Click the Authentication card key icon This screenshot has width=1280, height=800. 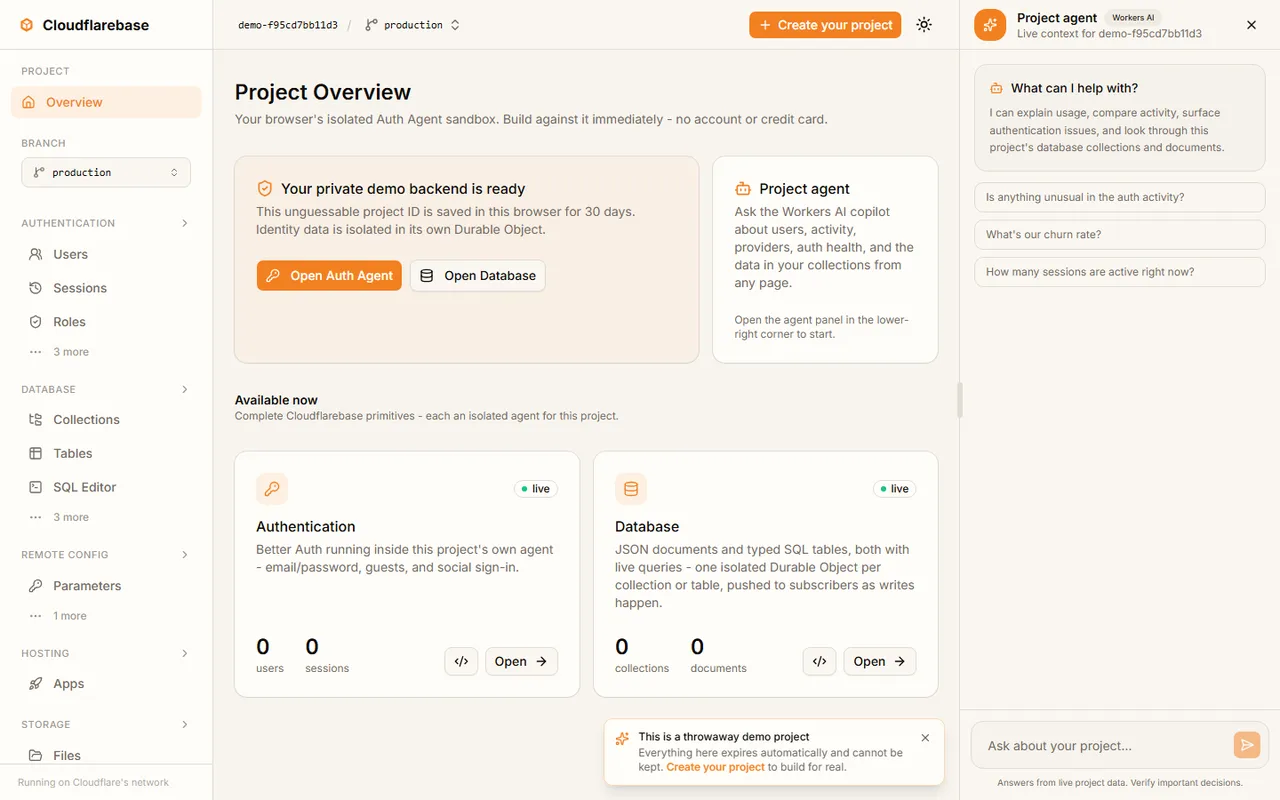(272, 489)
